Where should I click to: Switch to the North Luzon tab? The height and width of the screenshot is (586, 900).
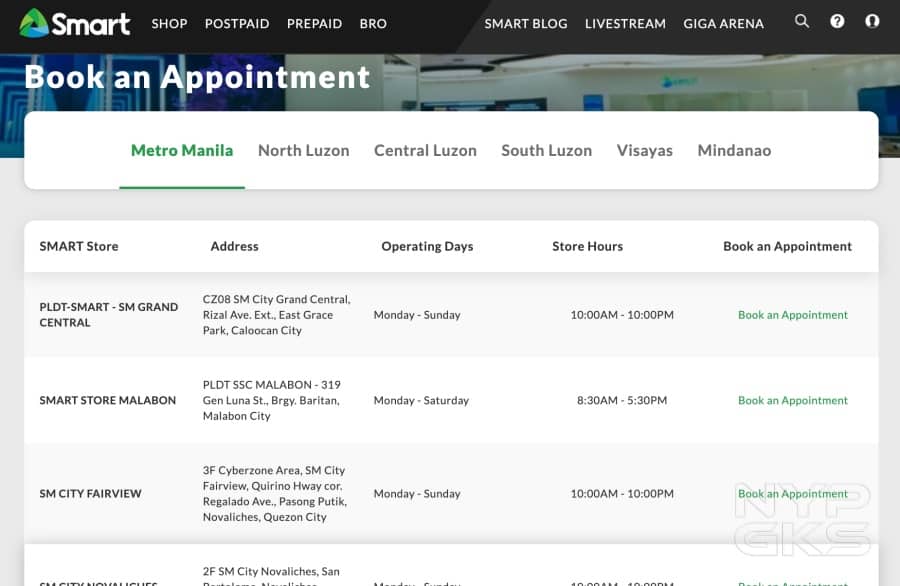(x=304, y=150)
